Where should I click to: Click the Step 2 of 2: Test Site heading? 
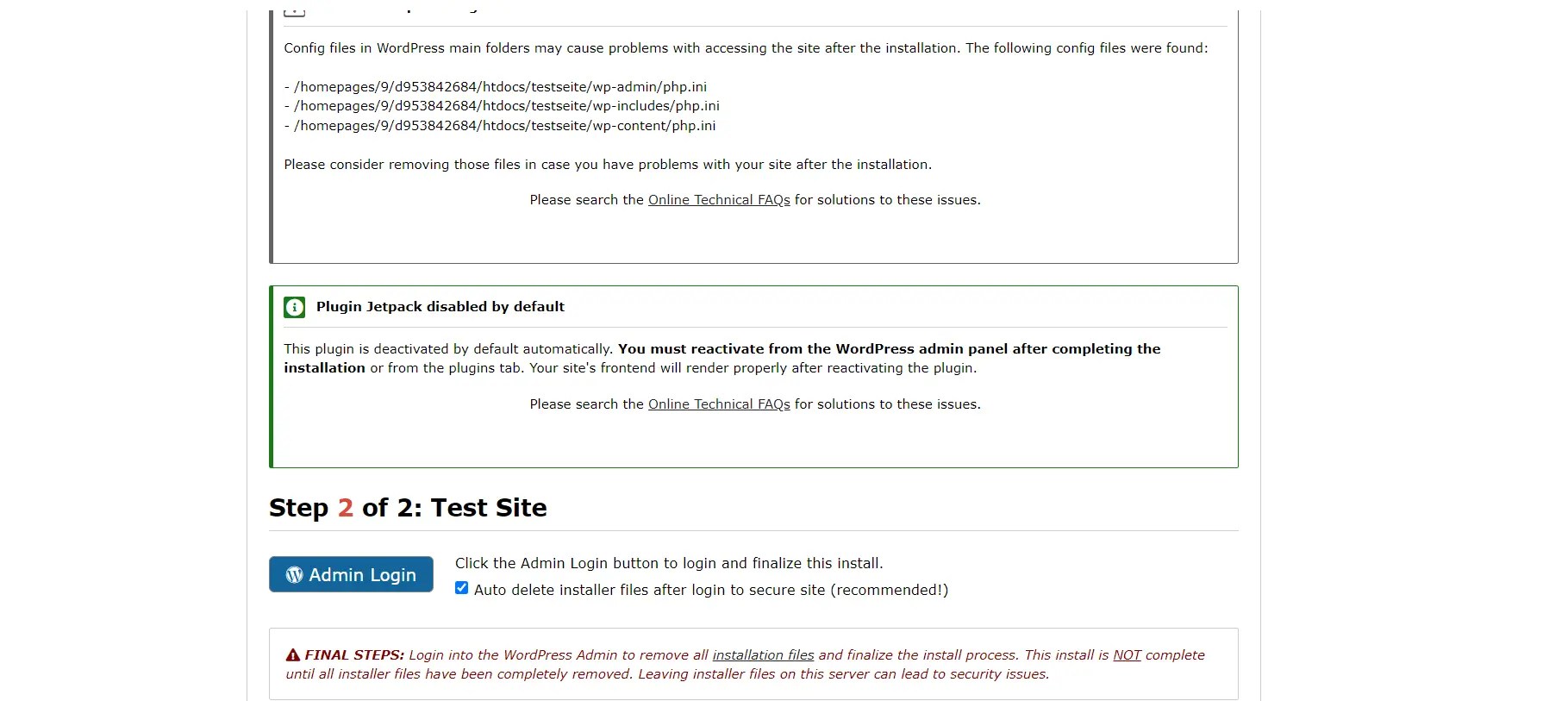(x=408, y=508)
